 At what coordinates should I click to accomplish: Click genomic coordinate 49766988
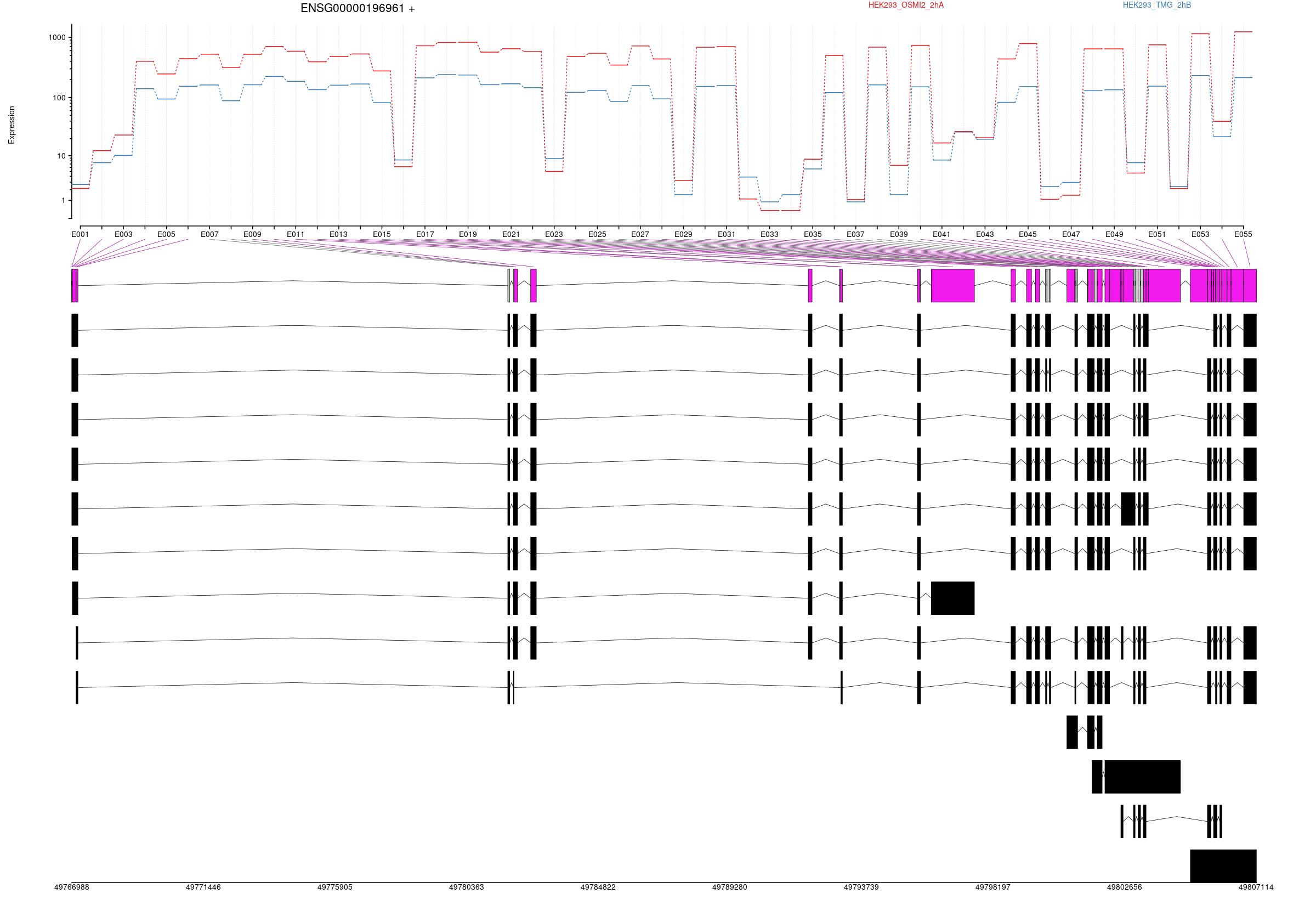(x=72, y=887)
